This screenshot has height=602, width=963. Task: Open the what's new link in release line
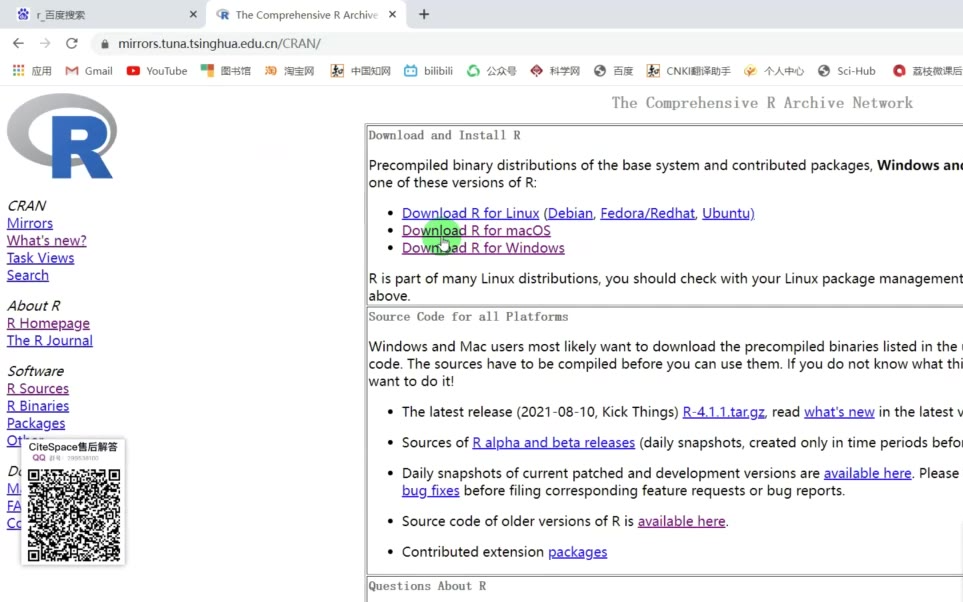pos(839,412)
